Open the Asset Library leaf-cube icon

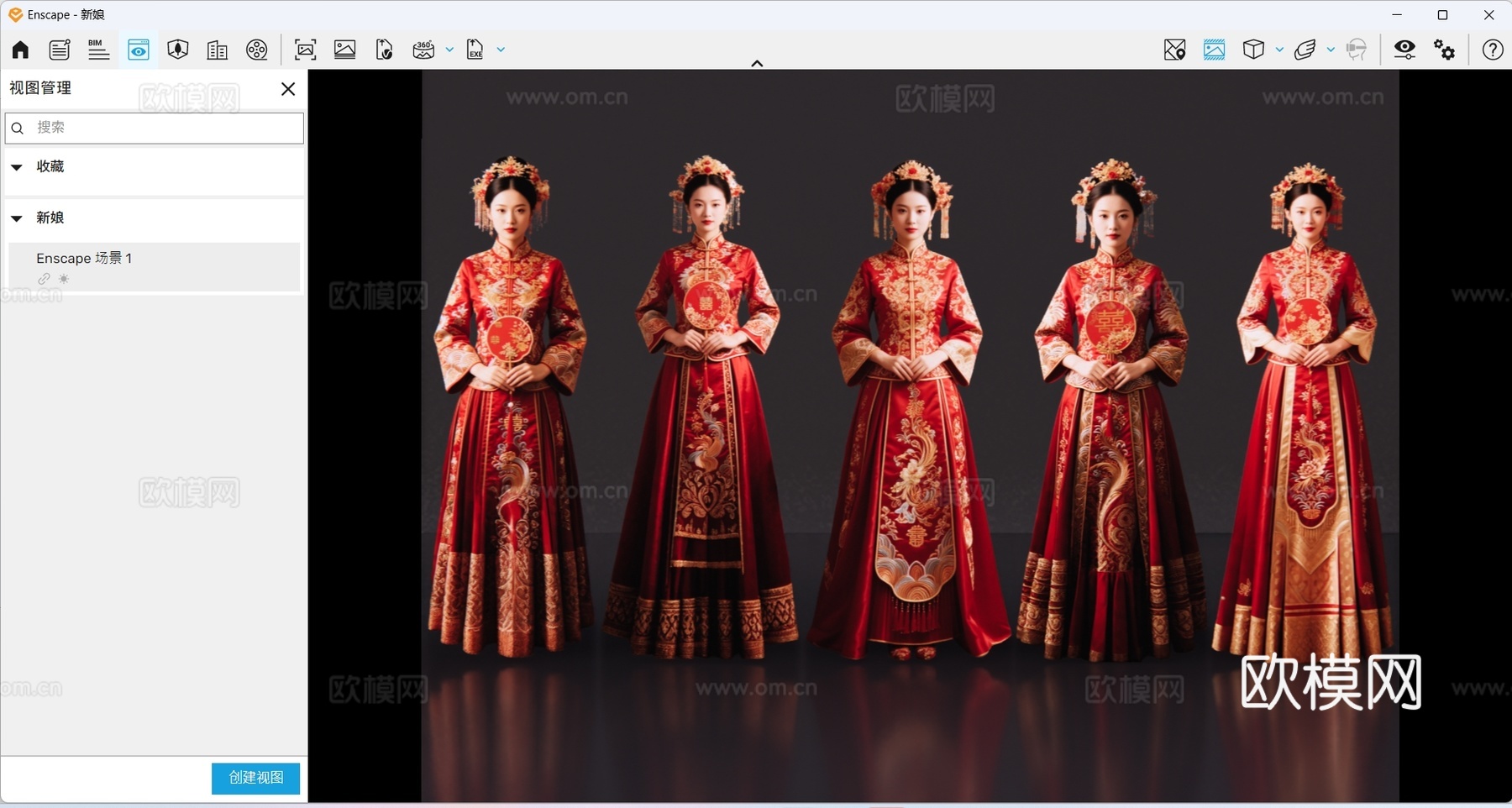177,50
